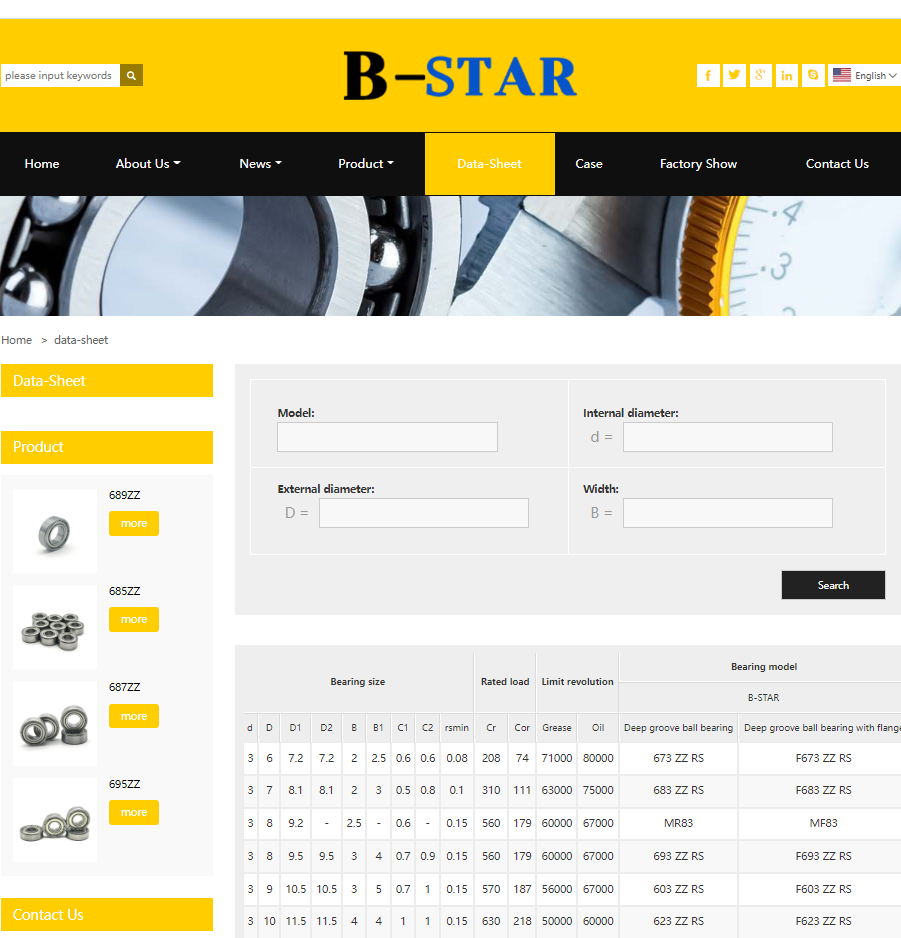Click the Grease column header
This screenshot has height=938, width=901.
(556, 728)
